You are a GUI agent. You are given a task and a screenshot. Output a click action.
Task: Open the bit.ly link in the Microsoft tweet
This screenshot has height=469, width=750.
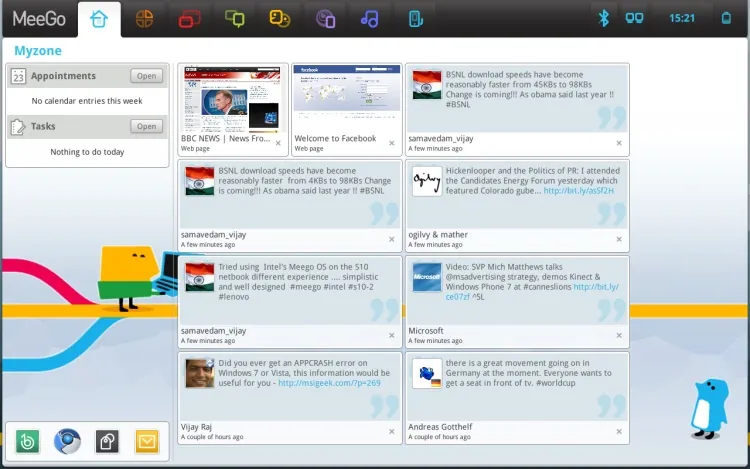click(596, 287)
